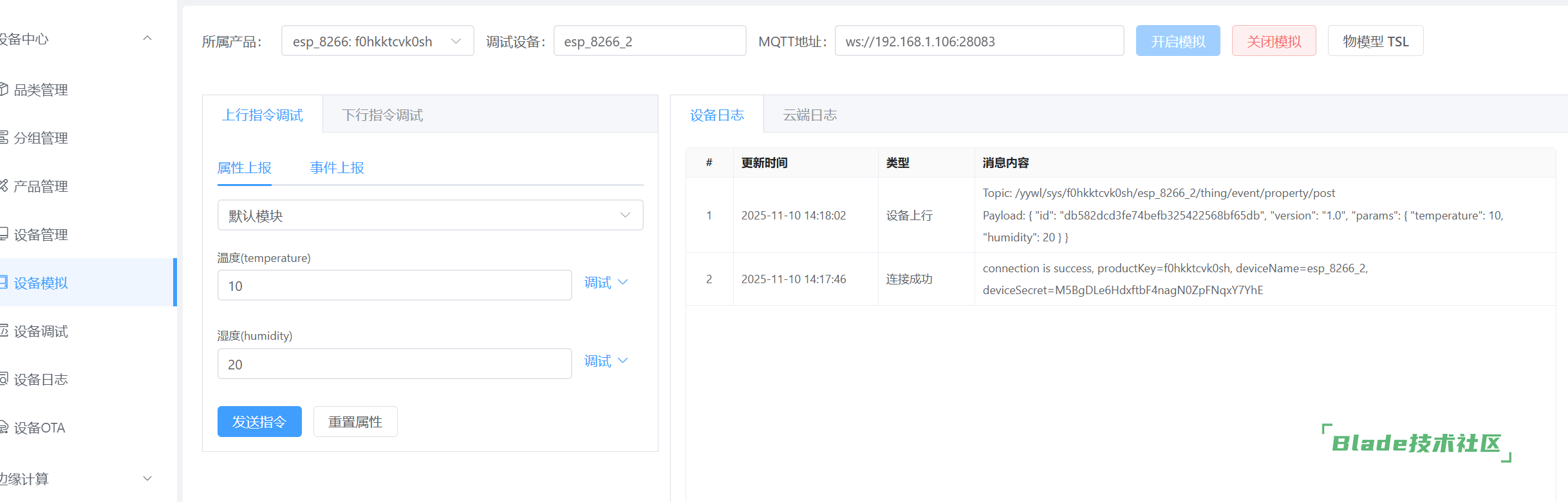Image resolution: width=1568 pixels, height=502 pixels.
Task: Collapse the 设备中心 menu group
Action: pyautogui.click(x=147, y=39)
